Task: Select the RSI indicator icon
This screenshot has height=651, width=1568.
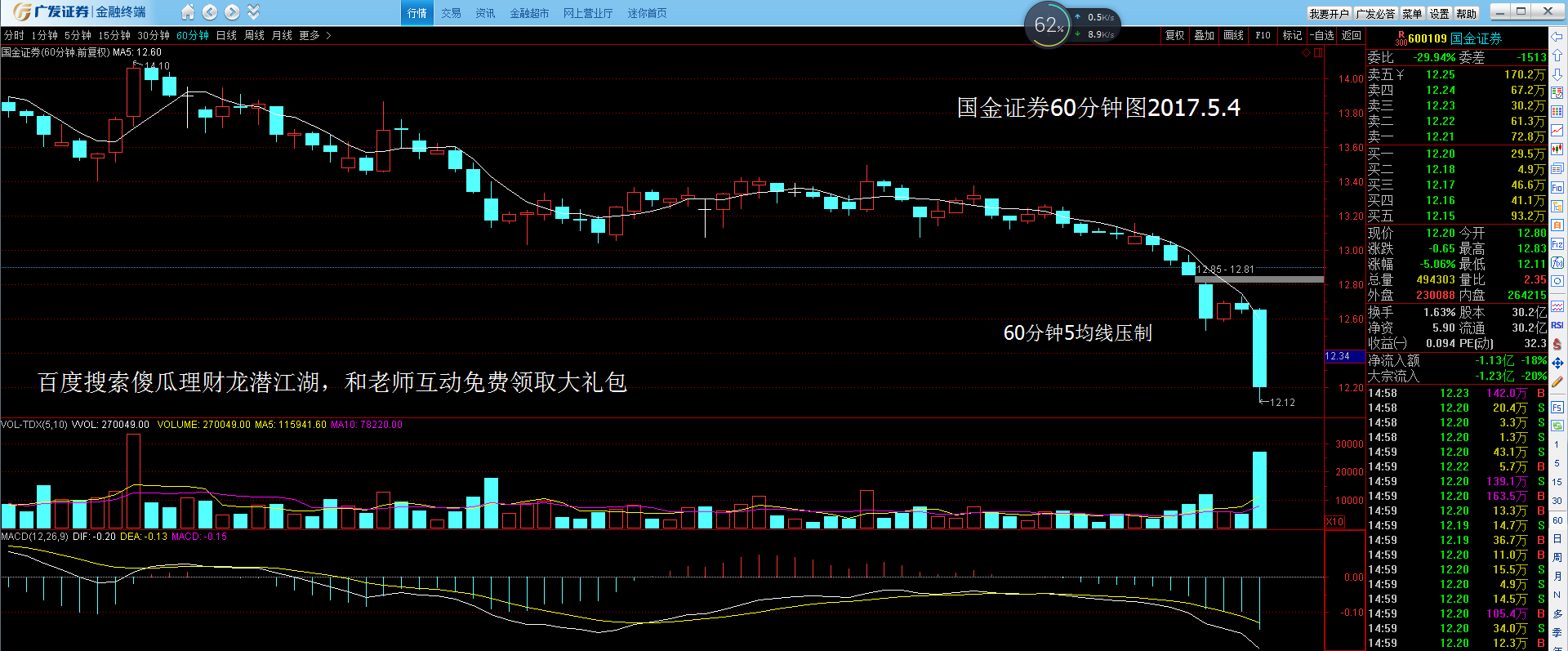Action: point(1557,325)
